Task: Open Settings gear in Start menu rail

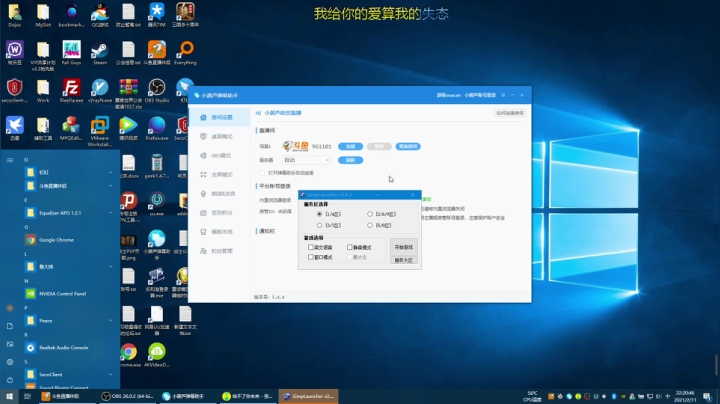Action: [x=10, y=362]
